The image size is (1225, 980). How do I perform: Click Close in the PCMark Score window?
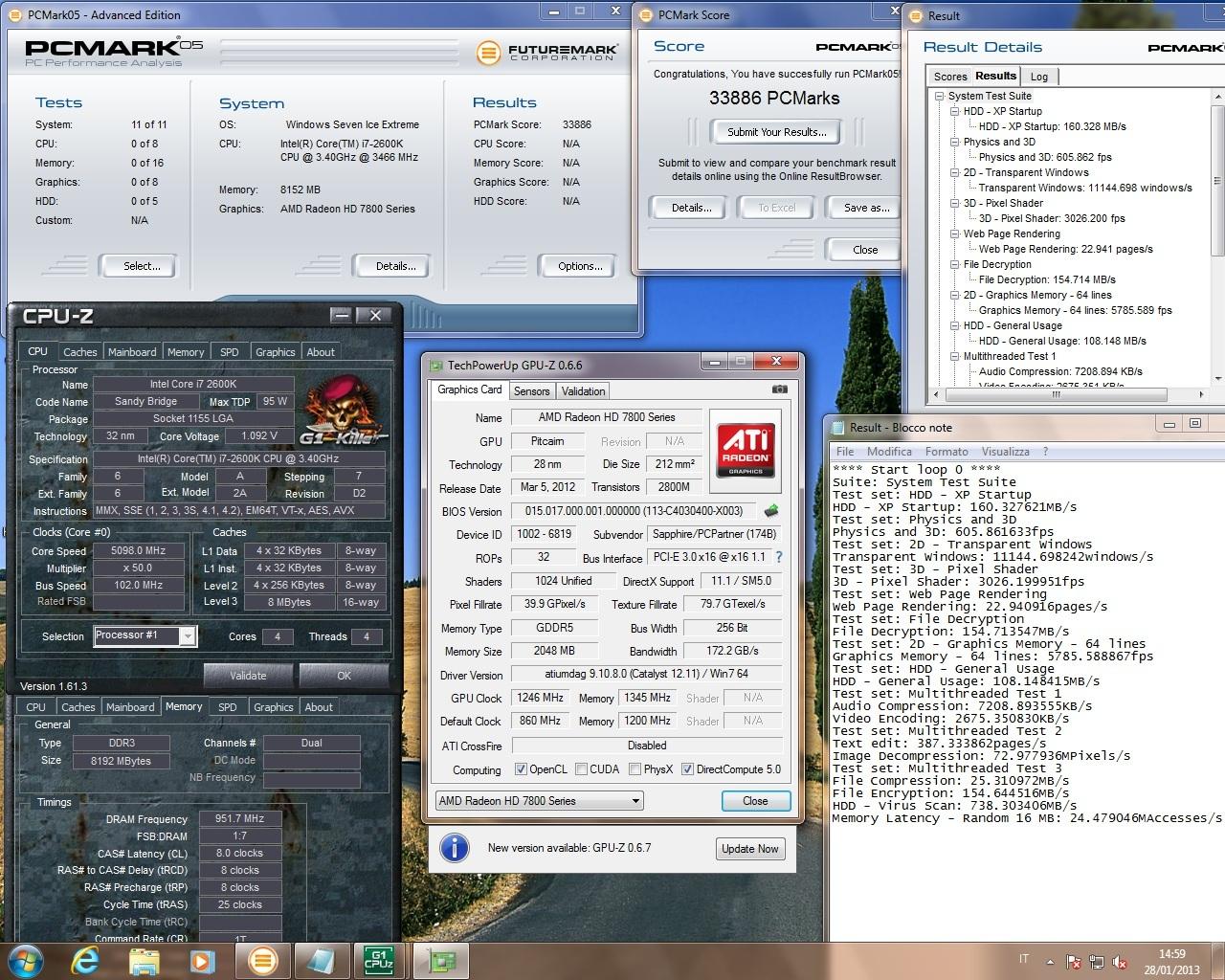[x=865, y=250]
